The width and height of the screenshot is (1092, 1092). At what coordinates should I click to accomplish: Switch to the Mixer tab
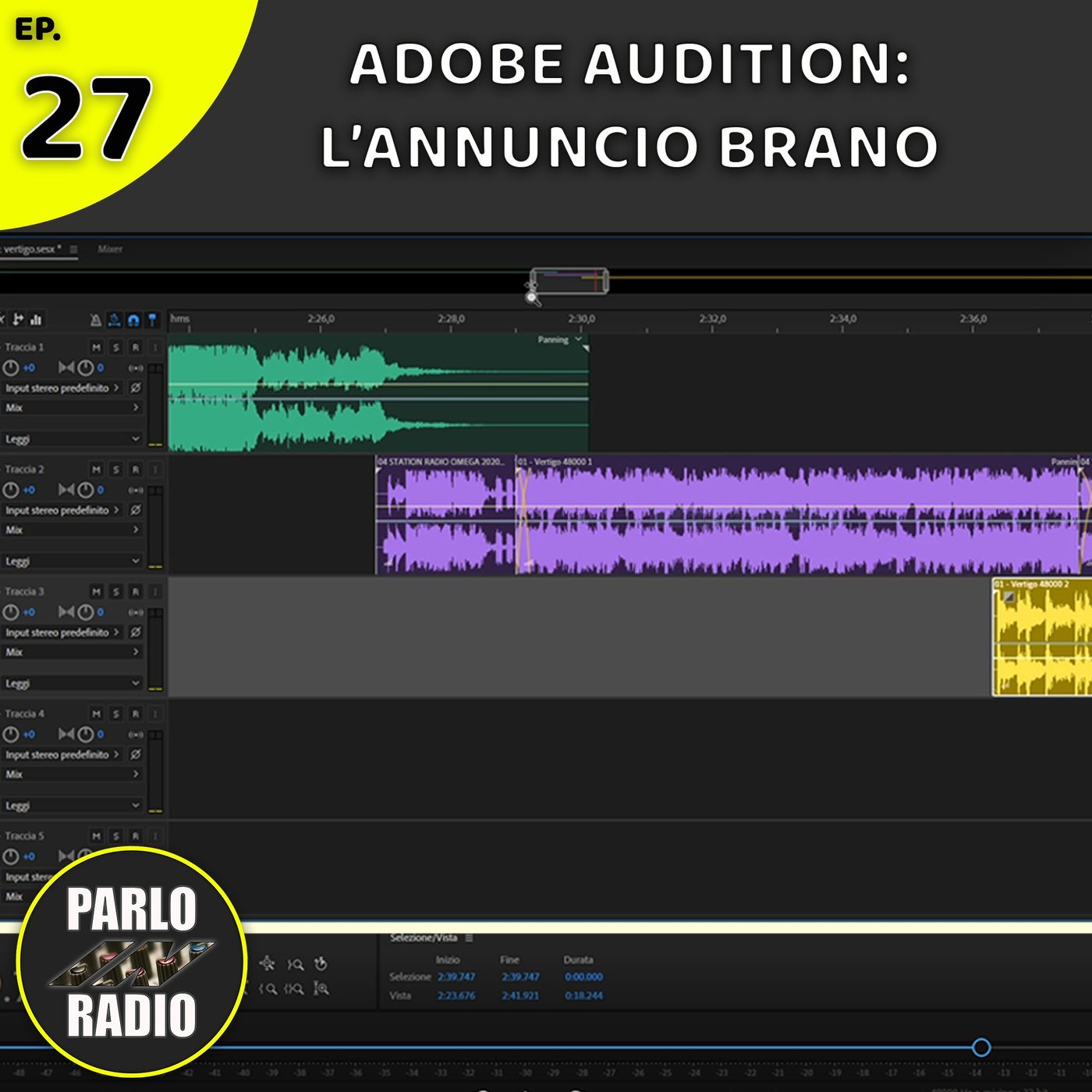click(110, 250)
